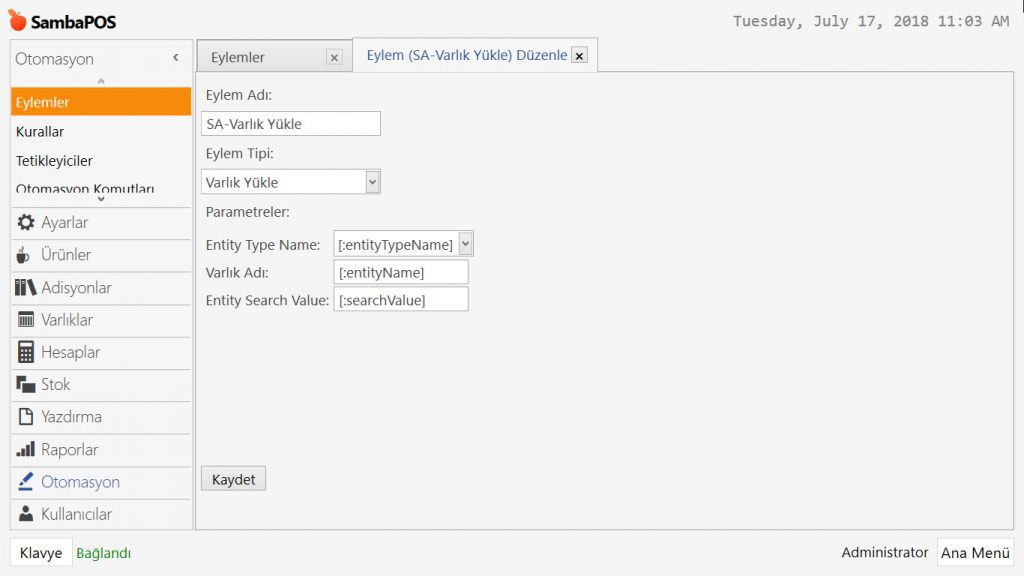
Task: Click the Varlıklar icon in sidebar
Action: 26,320
